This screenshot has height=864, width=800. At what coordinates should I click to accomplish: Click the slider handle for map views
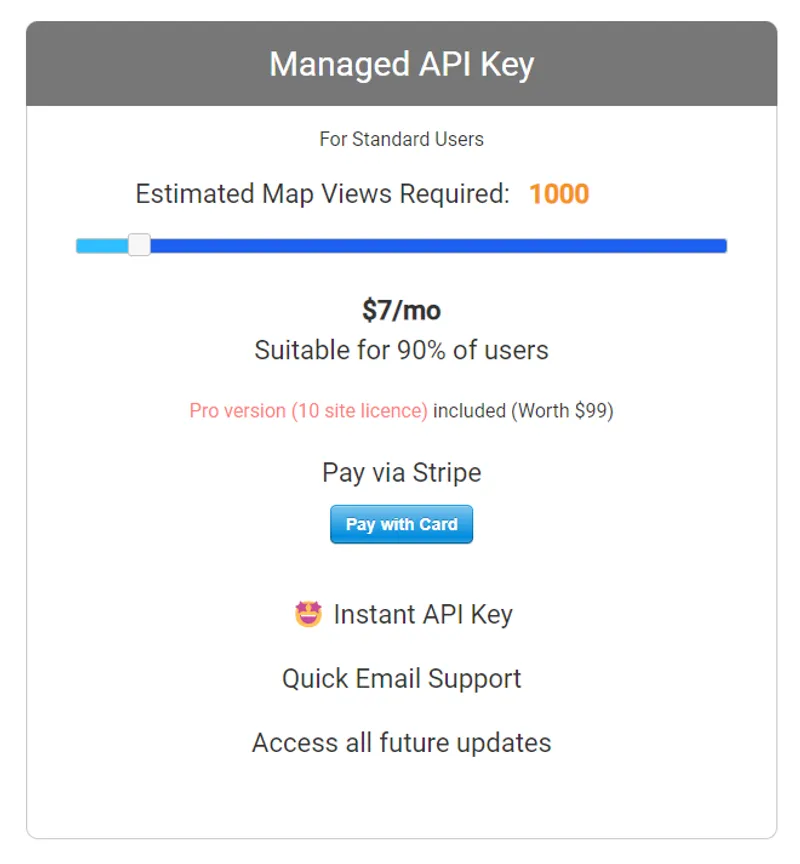tap(138, 243)
